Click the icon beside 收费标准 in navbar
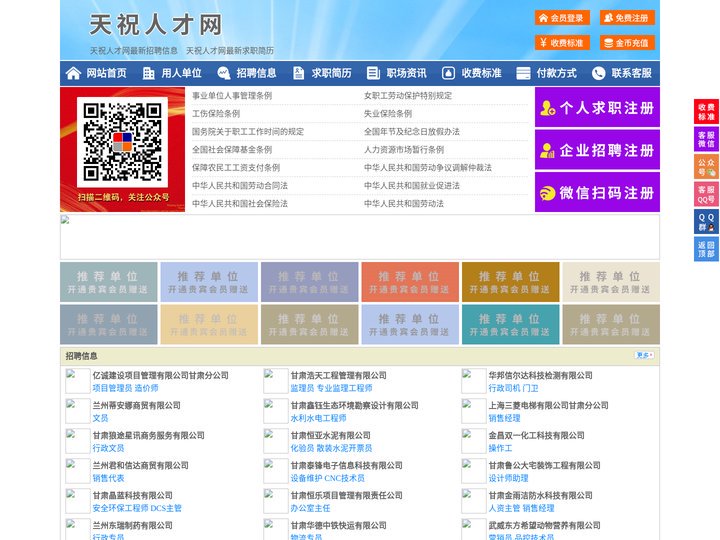 pyautogui.click(x=448, y=73)
